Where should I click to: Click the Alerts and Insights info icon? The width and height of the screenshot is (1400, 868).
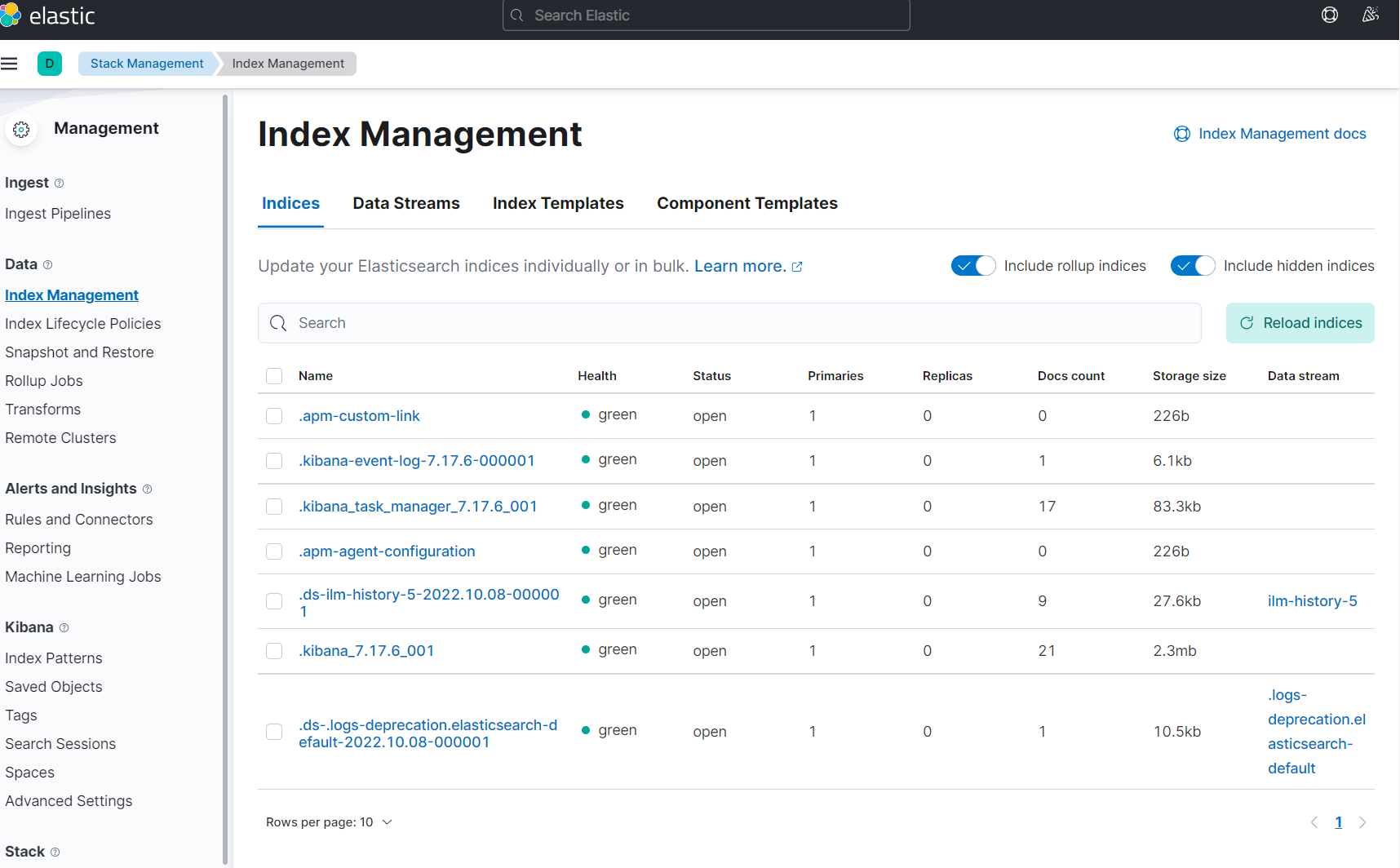click(147, 489)
